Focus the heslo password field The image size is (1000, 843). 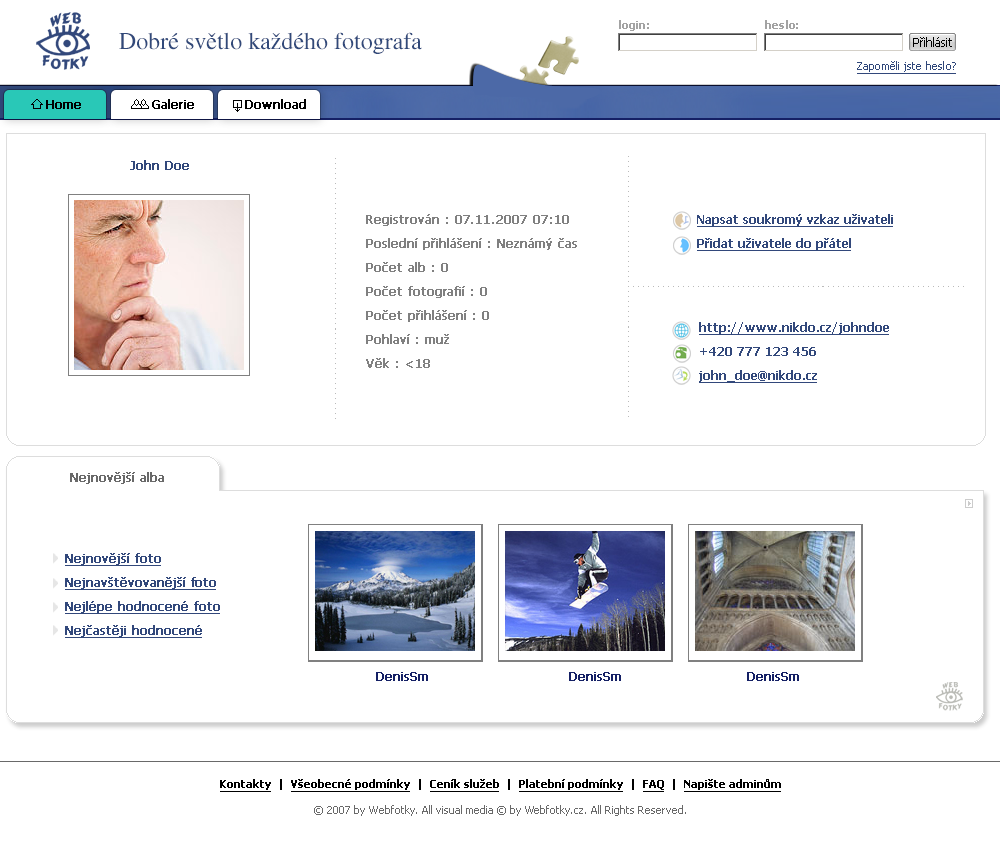[x=834, y=42]
